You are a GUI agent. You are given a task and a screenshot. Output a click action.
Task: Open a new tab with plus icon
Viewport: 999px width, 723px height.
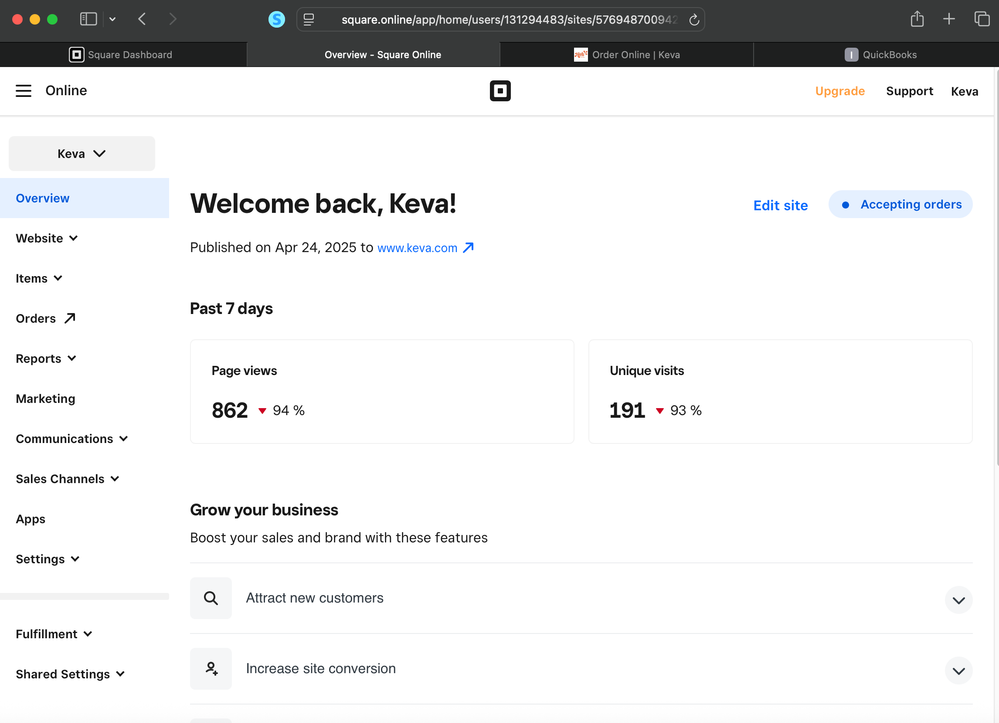pos(949,19)
